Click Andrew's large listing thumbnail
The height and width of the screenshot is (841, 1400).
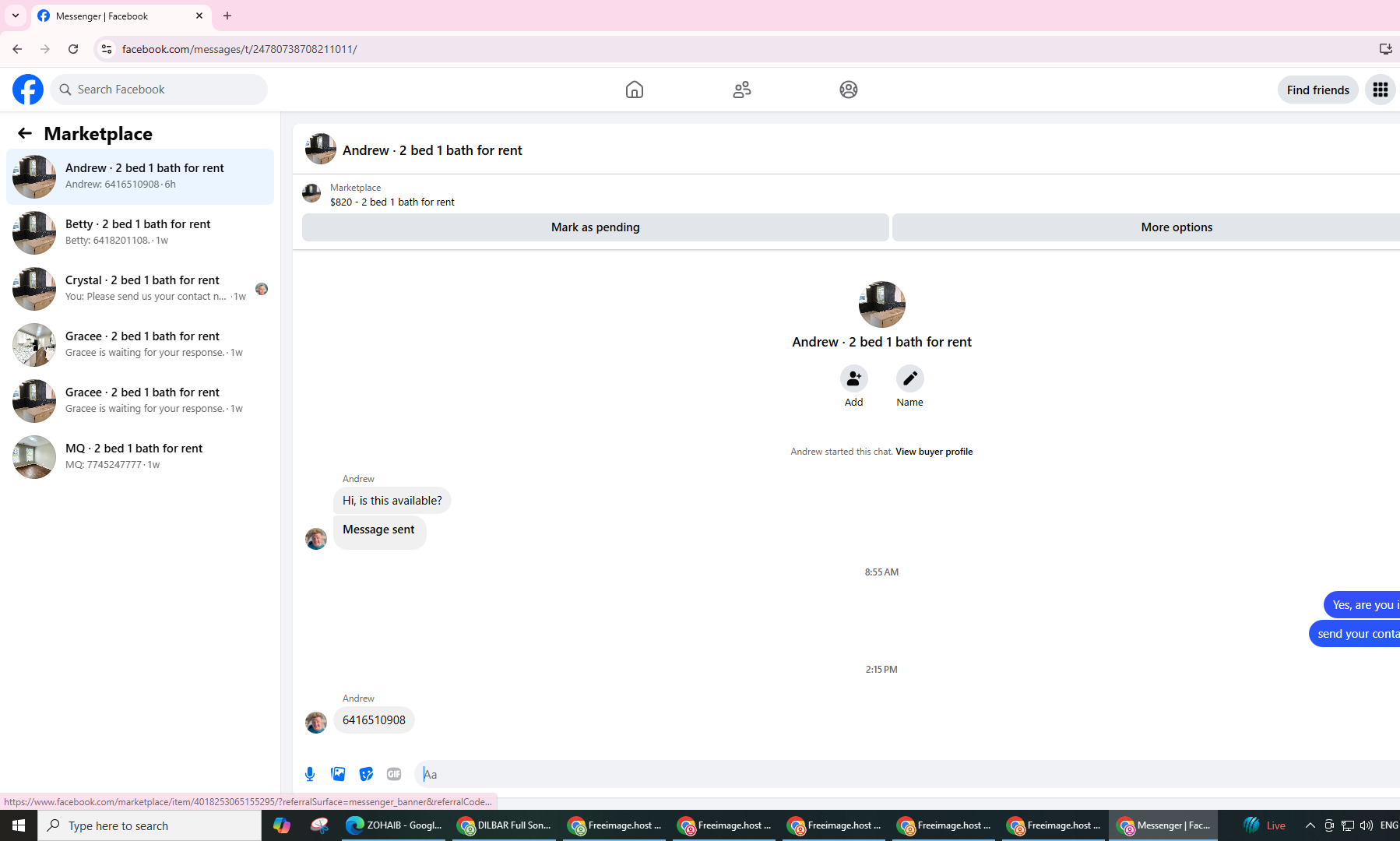tap(882, 304)
